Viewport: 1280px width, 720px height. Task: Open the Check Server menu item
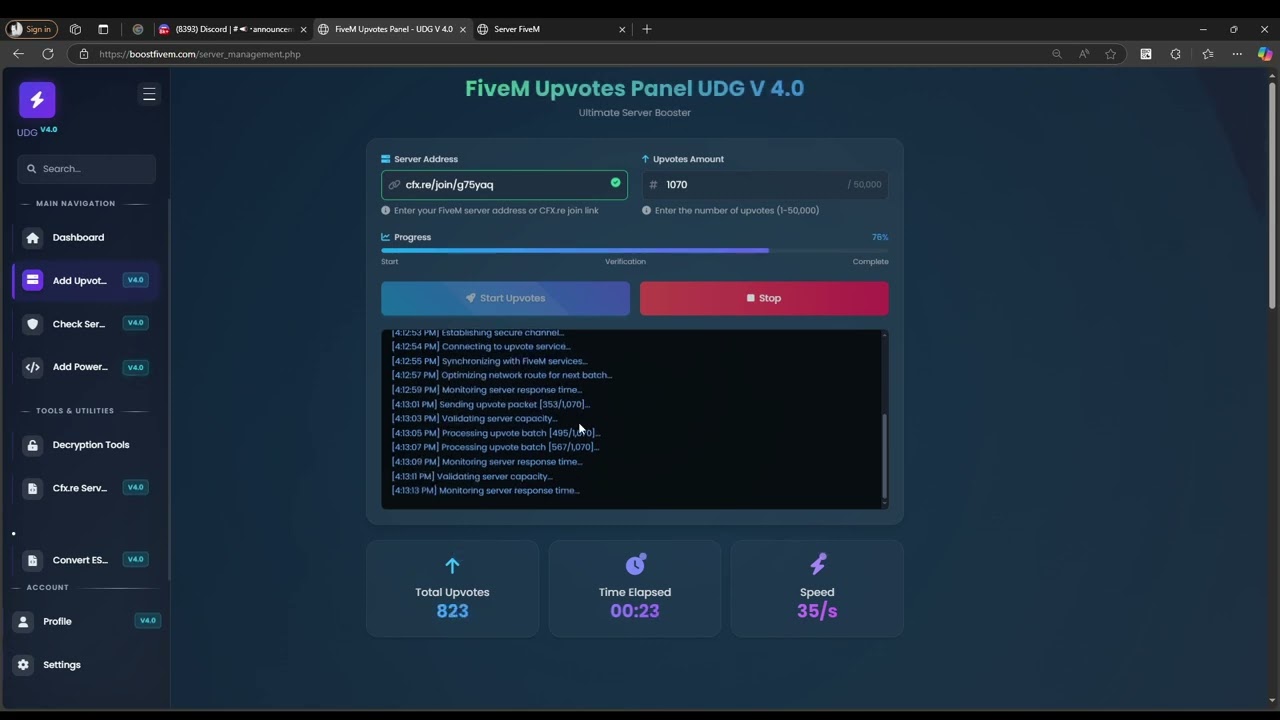pos(85,324)
